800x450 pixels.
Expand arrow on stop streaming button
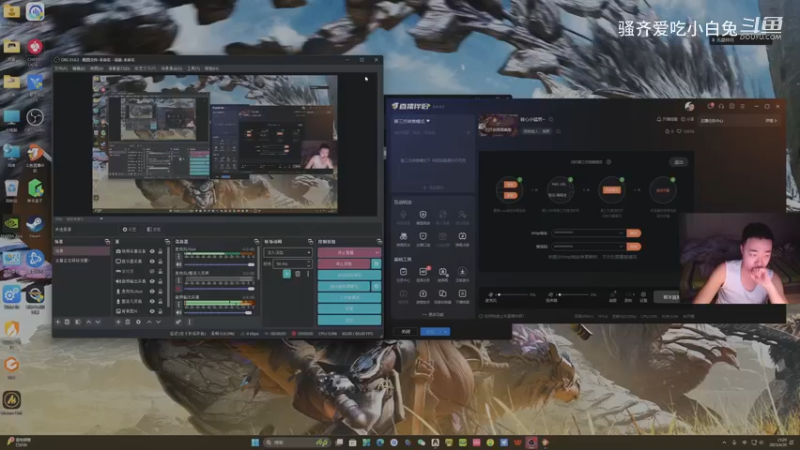click(377, 252)
